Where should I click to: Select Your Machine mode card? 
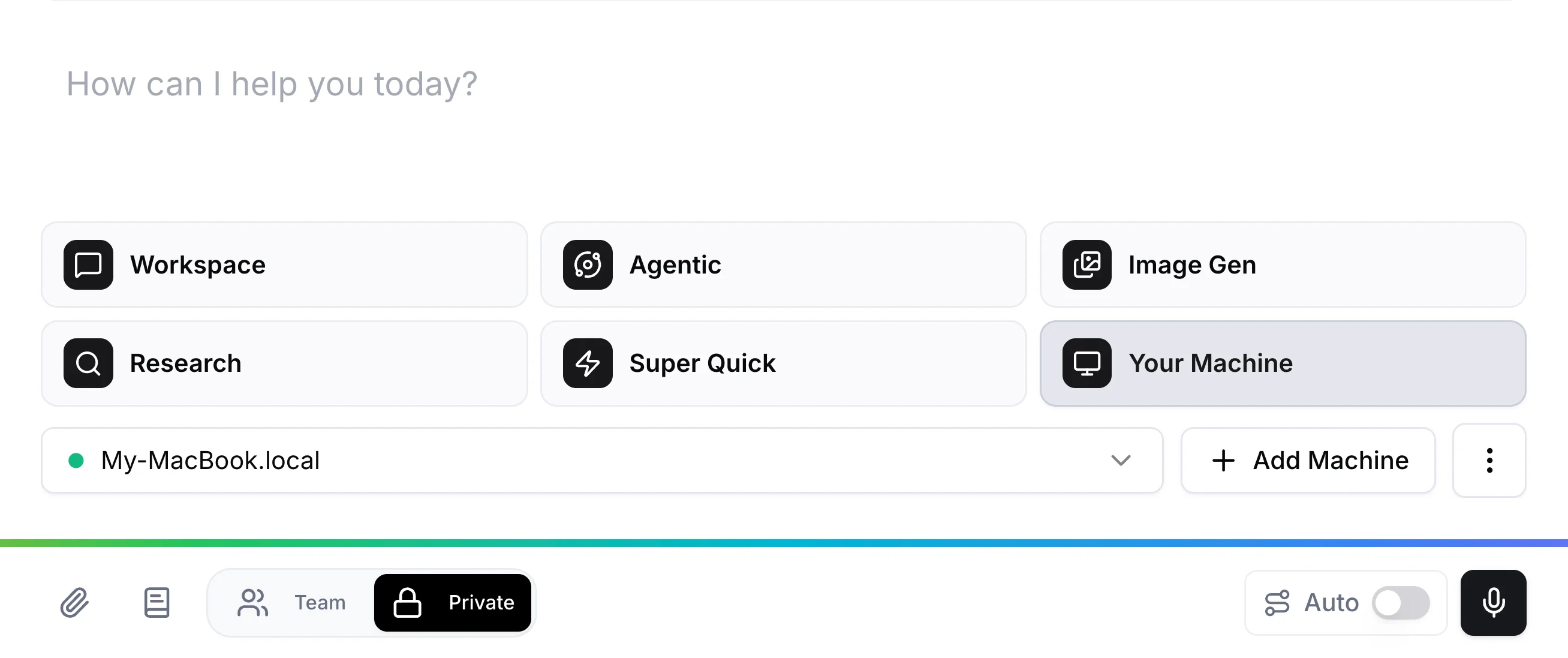[x=1283, y=363]
